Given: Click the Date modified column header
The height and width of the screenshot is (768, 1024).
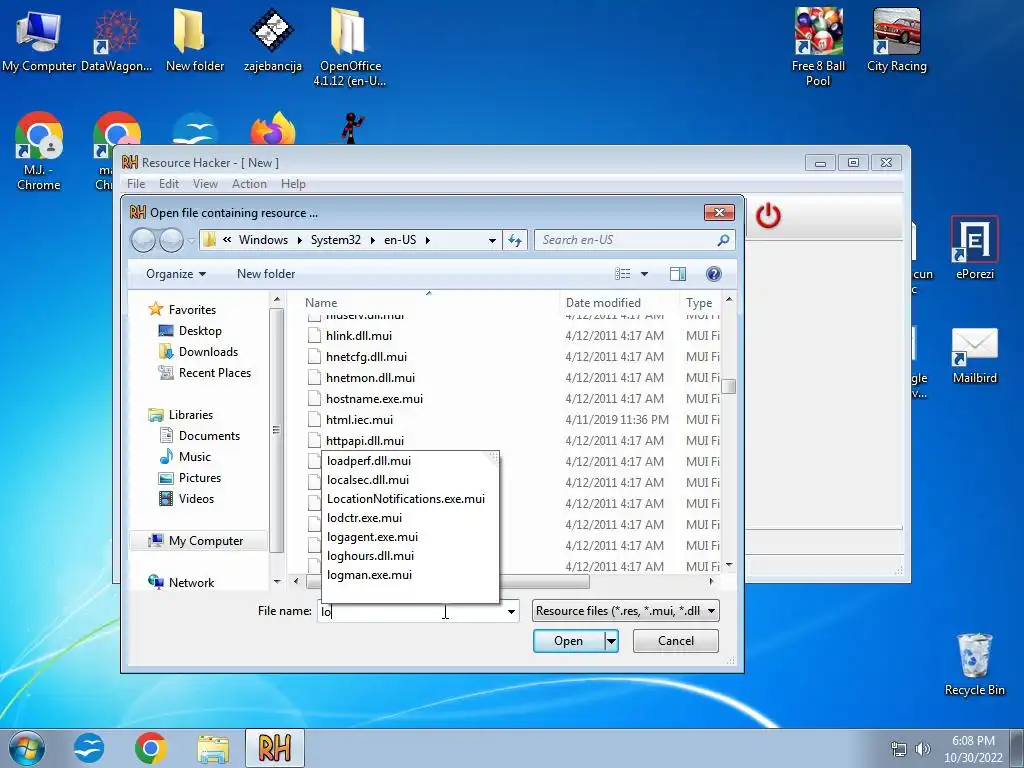Looking at the screenshot, I should click(618, 303).
